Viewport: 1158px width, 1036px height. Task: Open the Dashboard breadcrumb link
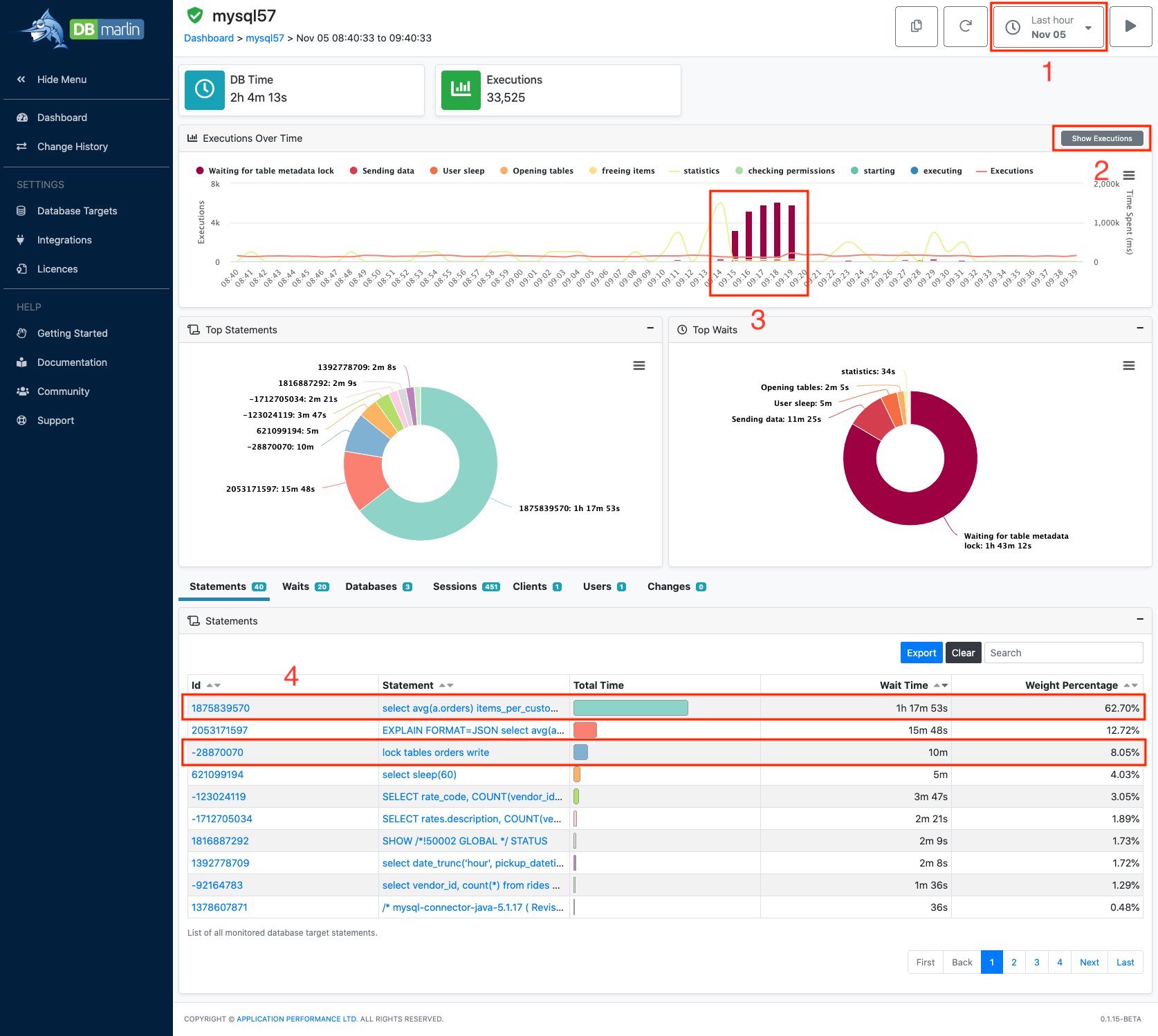click(209, 38)
